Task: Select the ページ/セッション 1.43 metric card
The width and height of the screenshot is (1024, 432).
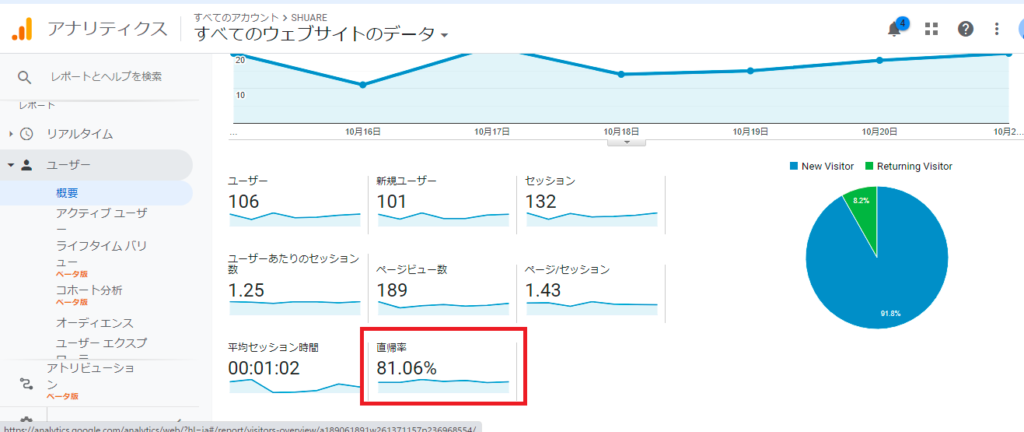Action: (x=591, y=290)
